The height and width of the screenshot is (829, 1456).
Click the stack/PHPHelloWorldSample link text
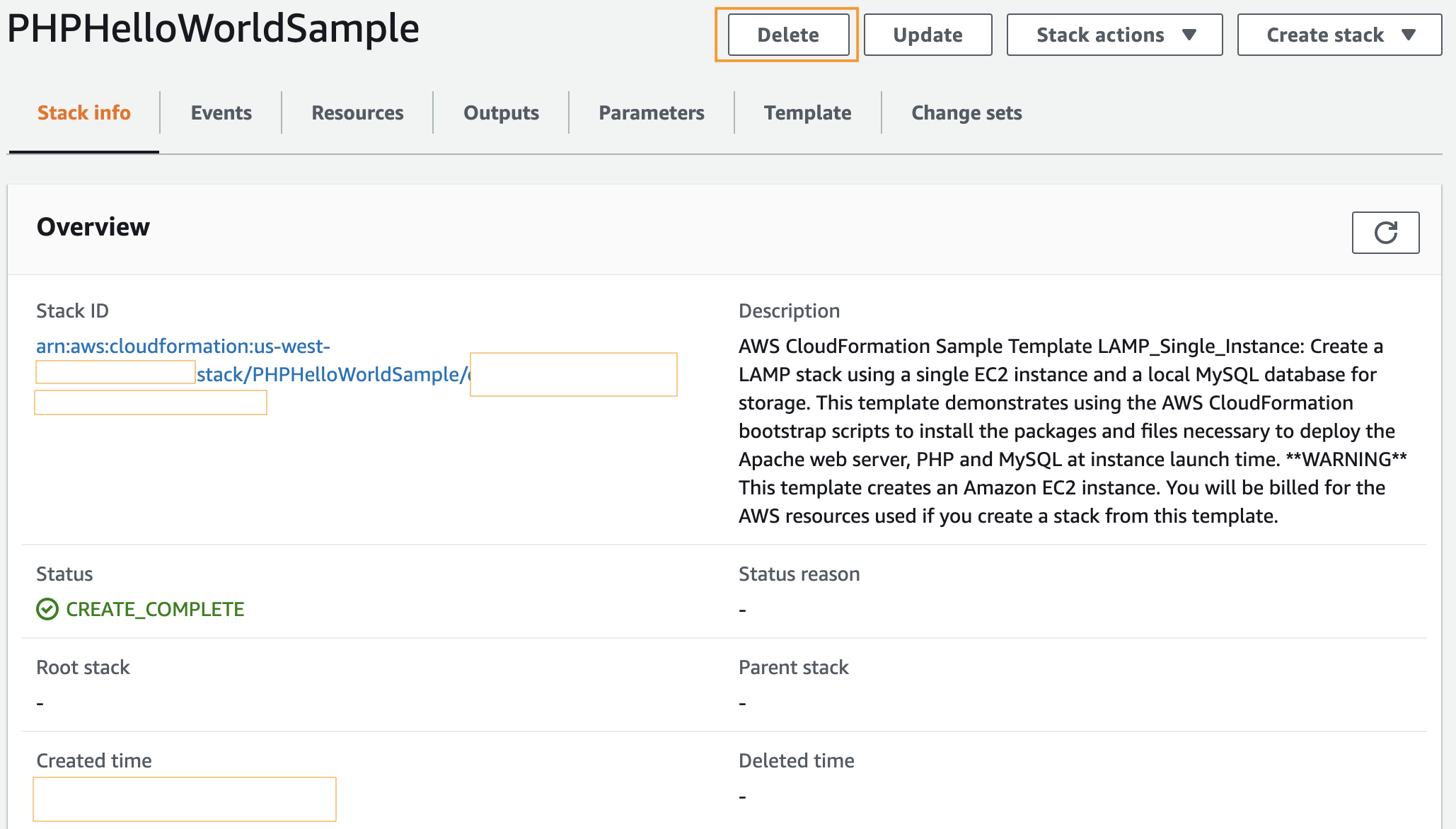pyautogui.click(x=331, y=374)
